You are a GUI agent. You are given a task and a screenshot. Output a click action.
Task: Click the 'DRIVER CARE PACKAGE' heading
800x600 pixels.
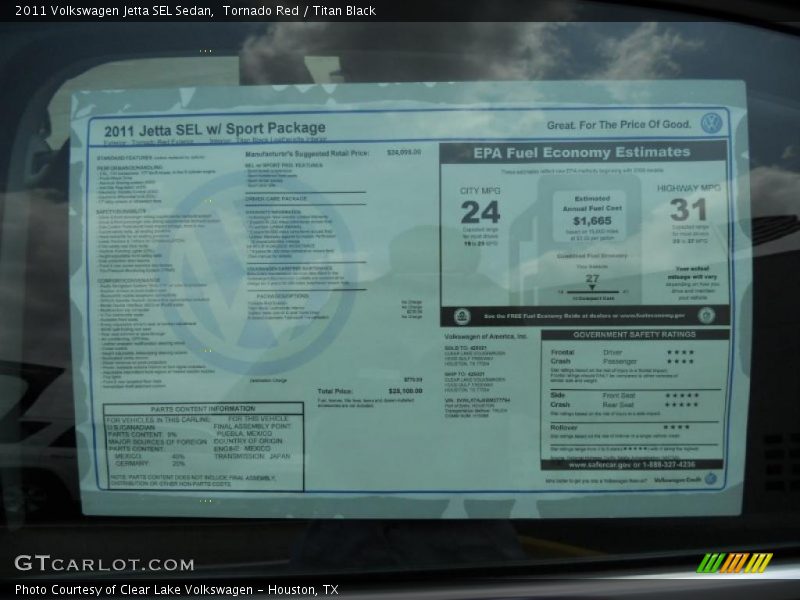point(276,198)
